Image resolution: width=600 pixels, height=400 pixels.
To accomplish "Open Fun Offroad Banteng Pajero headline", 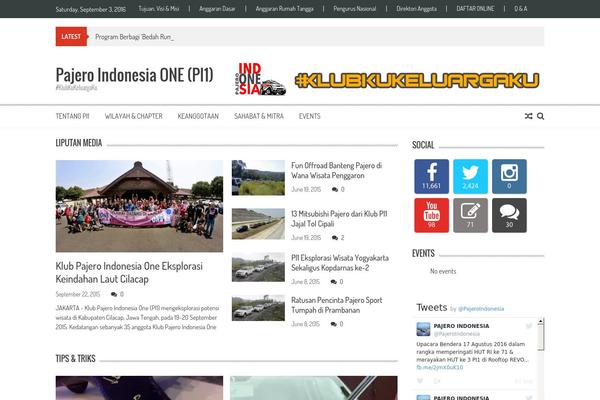I will click(336, 170).
